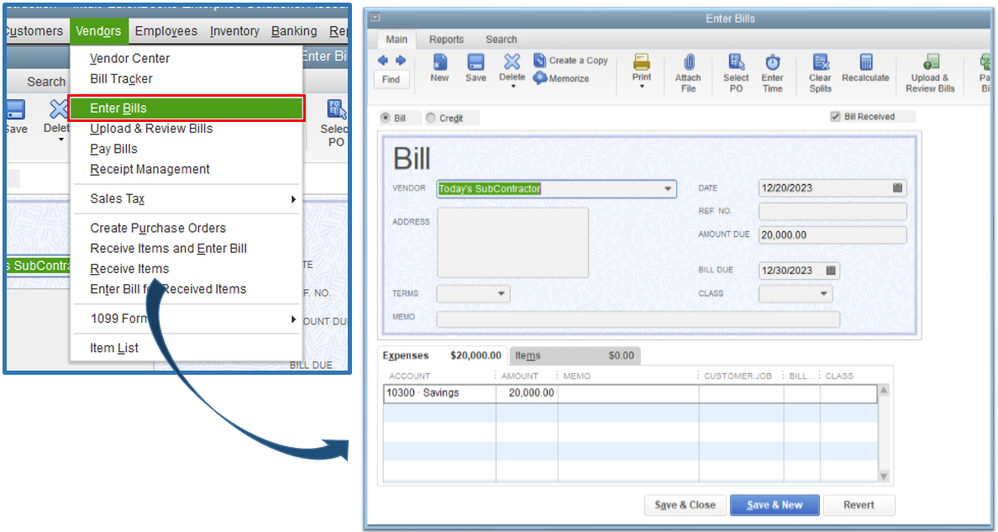998x532 pixels.
Task: Click the Recalculate calculator icon
Action: click(x=865, y=62)
